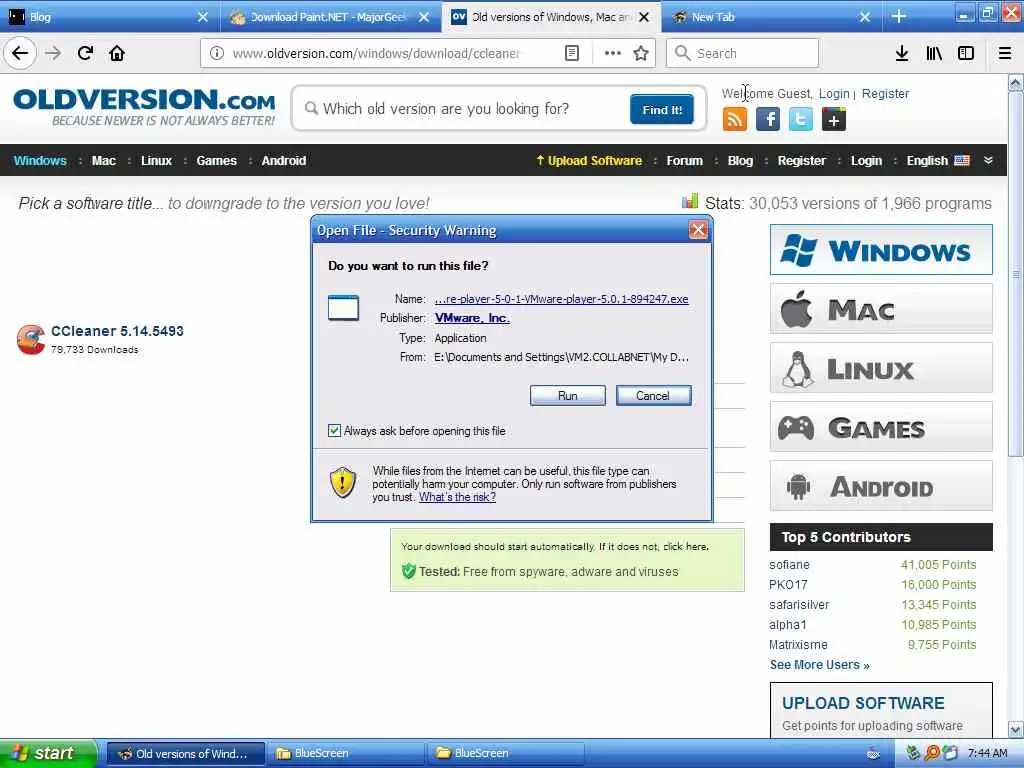Close the Blog tab
The width and height of the screenshot is (1024, 768).
coord(202,17)
